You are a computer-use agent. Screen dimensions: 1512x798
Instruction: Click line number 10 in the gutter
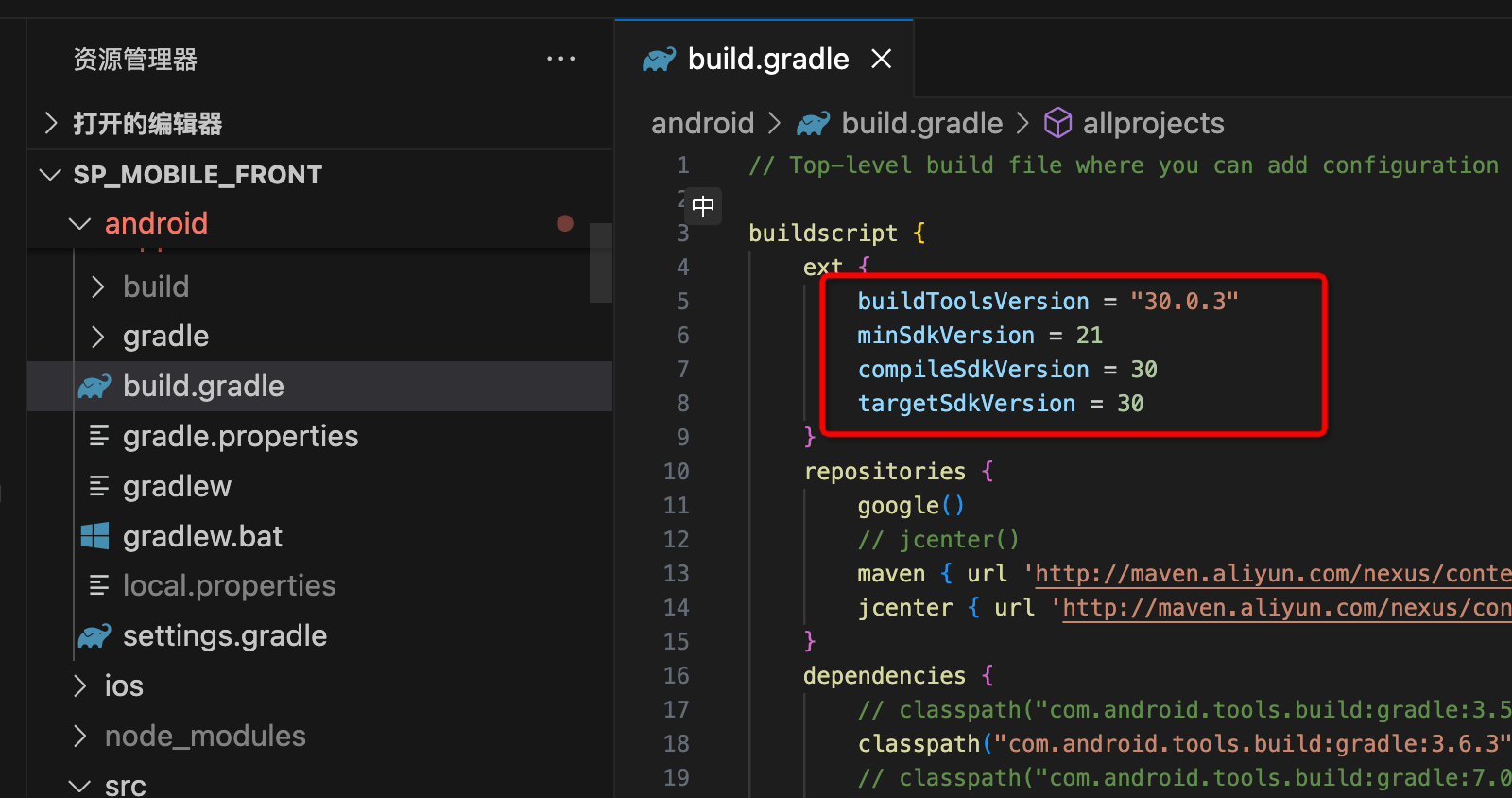click(676, 472)
